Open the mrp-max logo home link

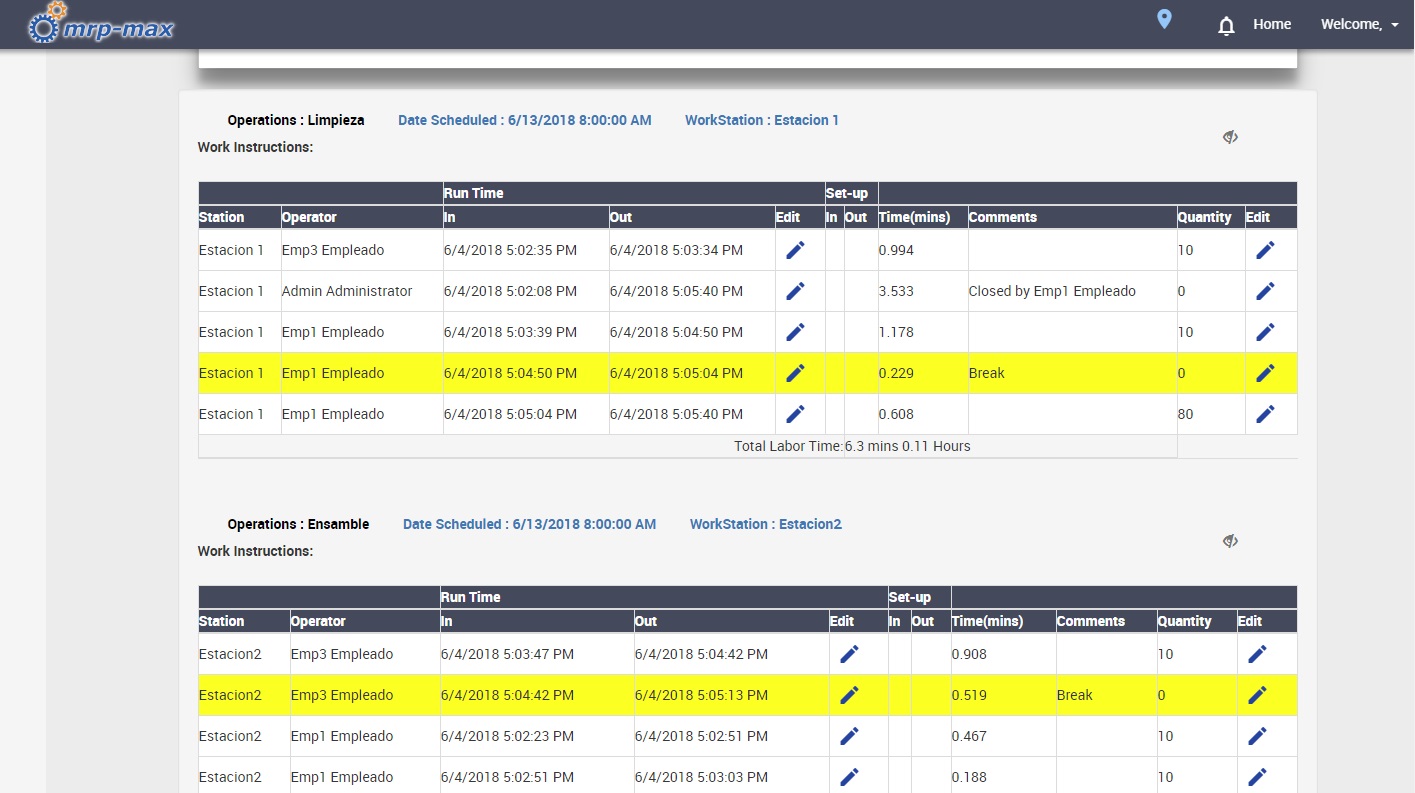click(101, 24)
